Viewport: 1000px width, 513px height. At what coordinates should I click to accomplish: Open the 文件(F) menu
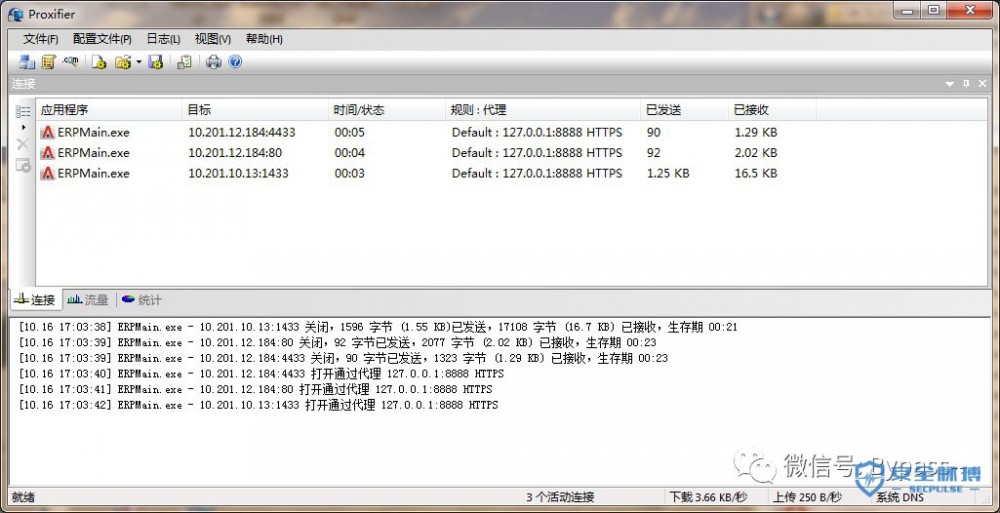pos(41,39)
